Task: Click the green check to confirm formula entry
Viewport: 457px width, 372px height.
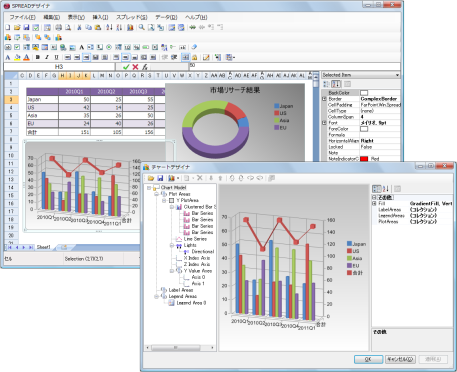Action: pos(126,67)
